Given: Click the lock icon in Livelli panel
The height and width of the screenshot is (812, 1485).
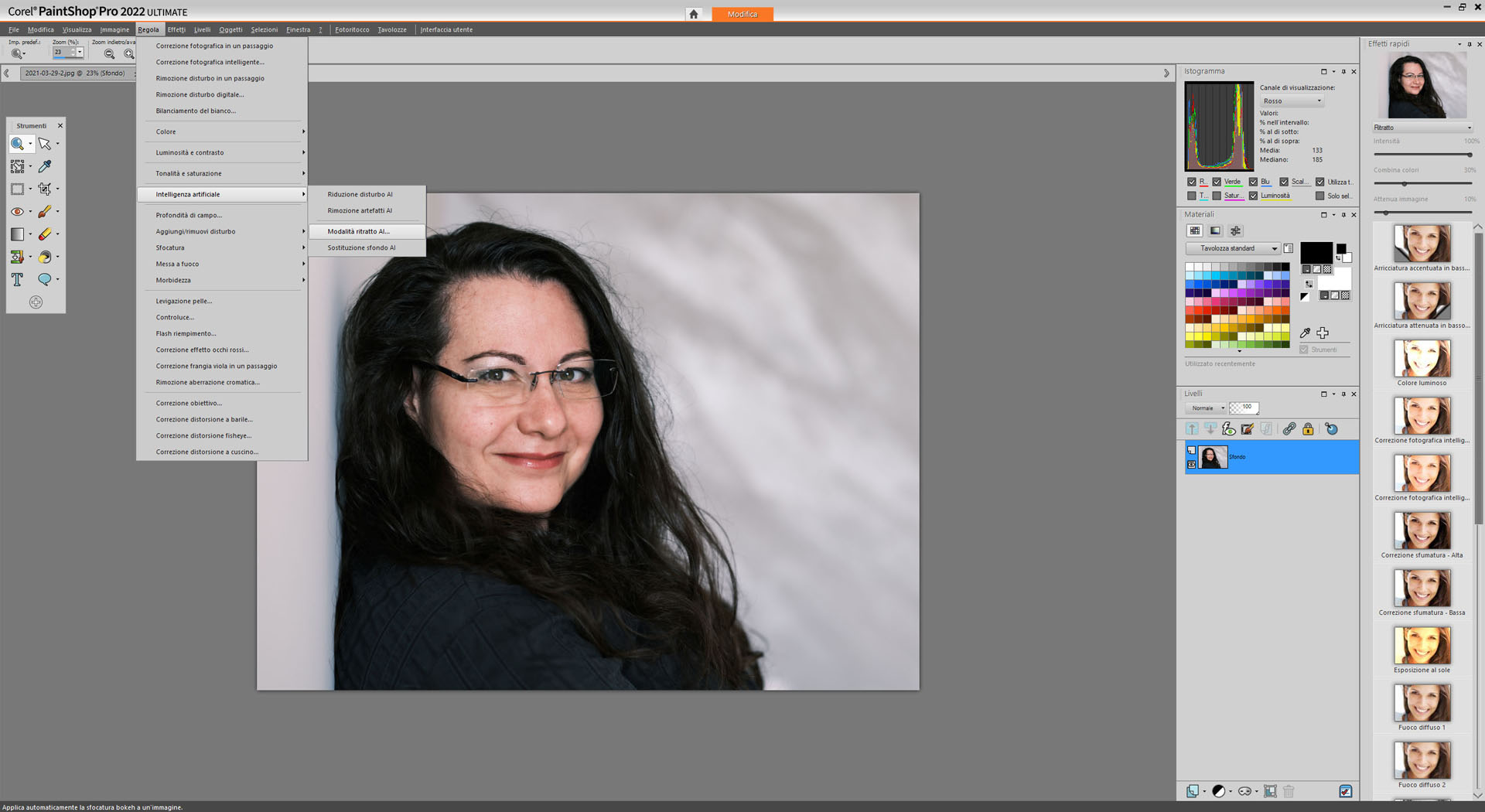Looking at the screenshot, I should click(x=1308, y=429).
